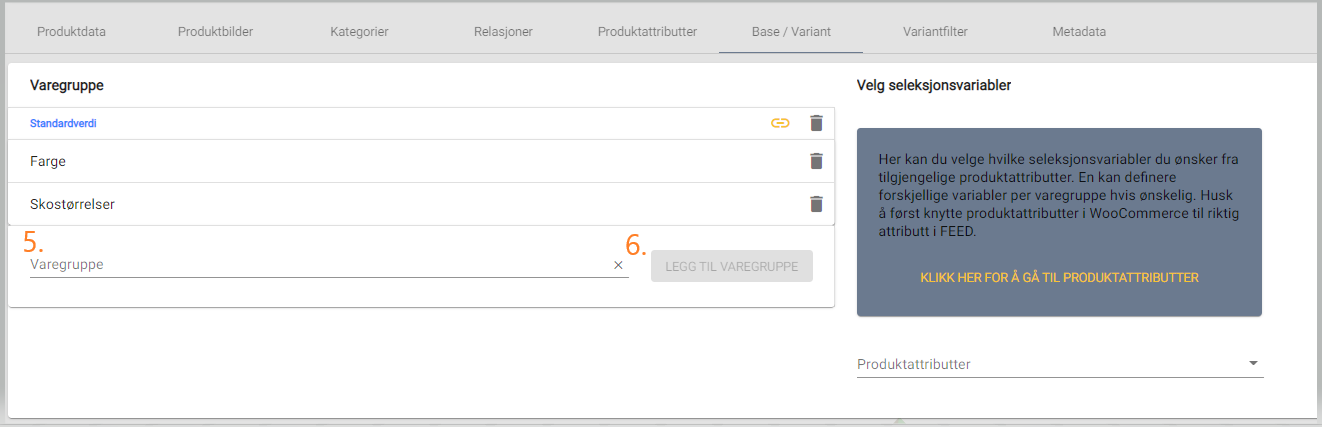Viewport: 1322px width, 427px height.
Task: Click the link icon on Standardverdi row
Action: tap(780, 123)
